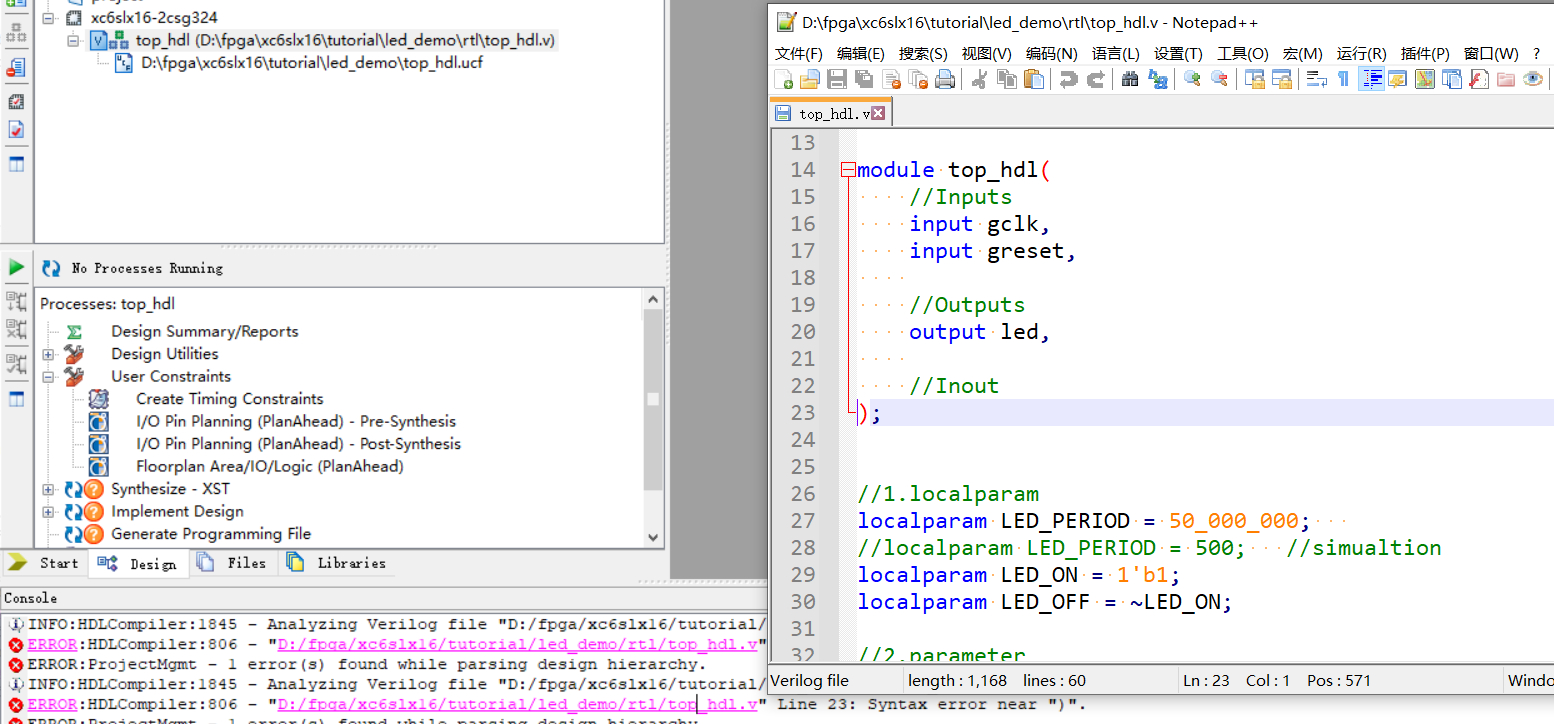Click the Verilog file status bar label
The image size is (1554, 724).
[x=809, y=681]
